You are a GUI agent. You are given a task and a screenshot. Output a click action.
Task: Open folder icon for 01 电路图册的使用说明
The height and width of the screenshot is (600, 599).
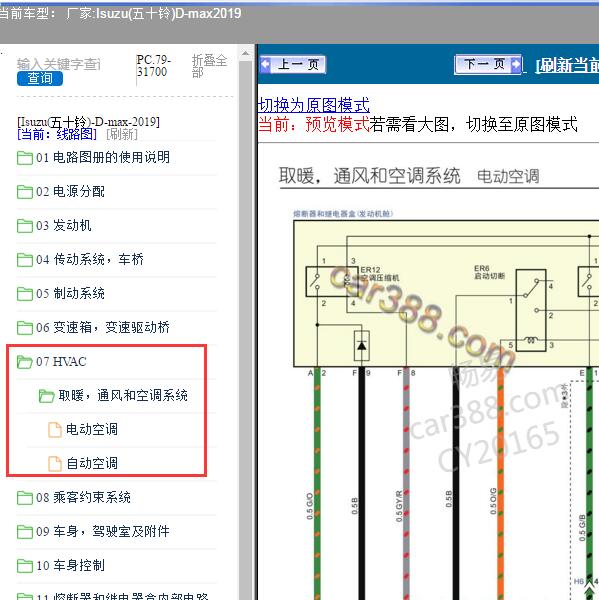click(x=25, y=158)
